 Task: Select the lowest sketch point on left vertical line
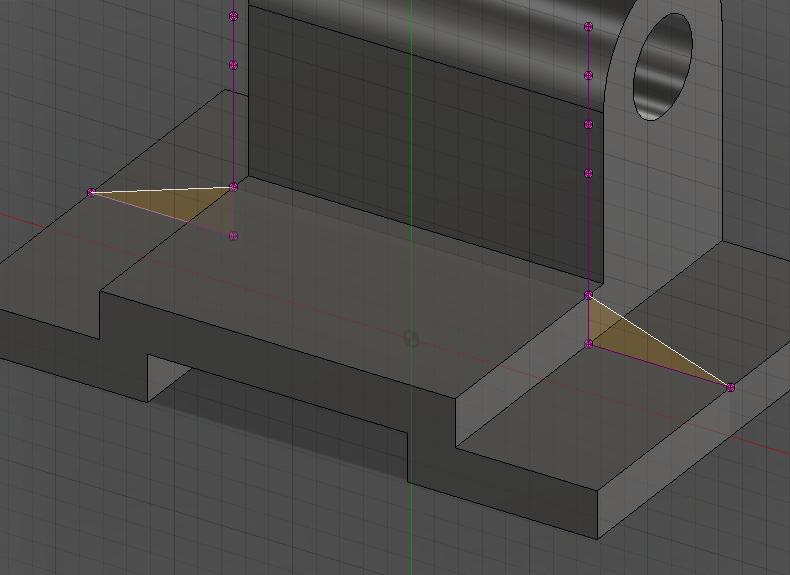tap(233, 236)
